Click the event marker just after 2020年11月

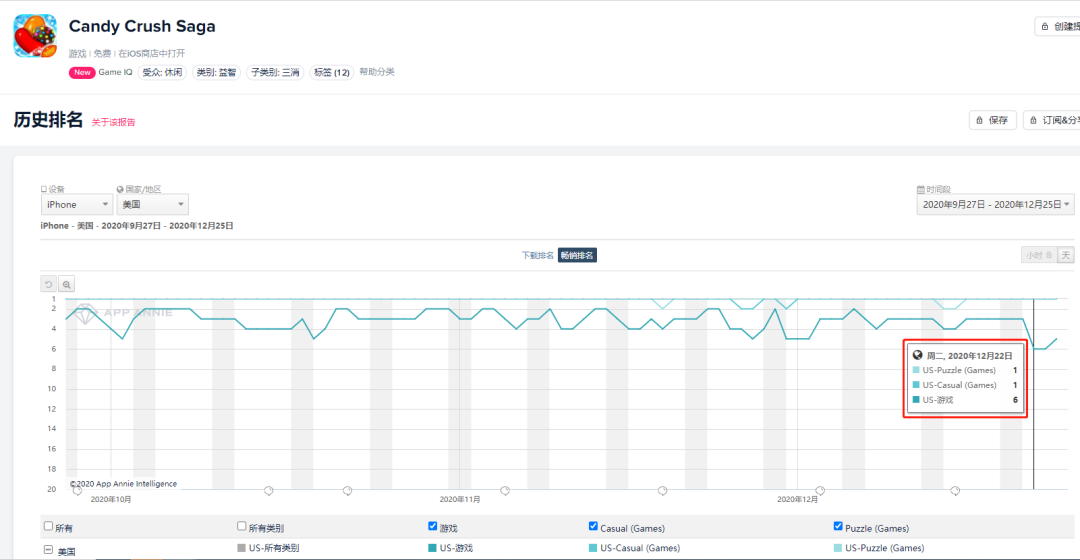click(x=505, y=490)
